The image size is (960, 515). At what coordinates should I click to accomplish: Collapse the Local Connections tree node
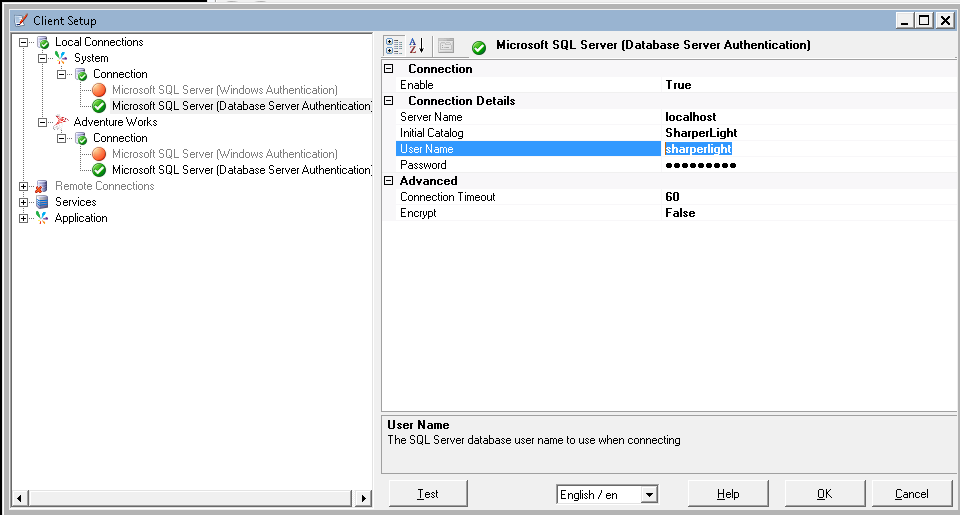pyautogui.click(x=23, y=42)
